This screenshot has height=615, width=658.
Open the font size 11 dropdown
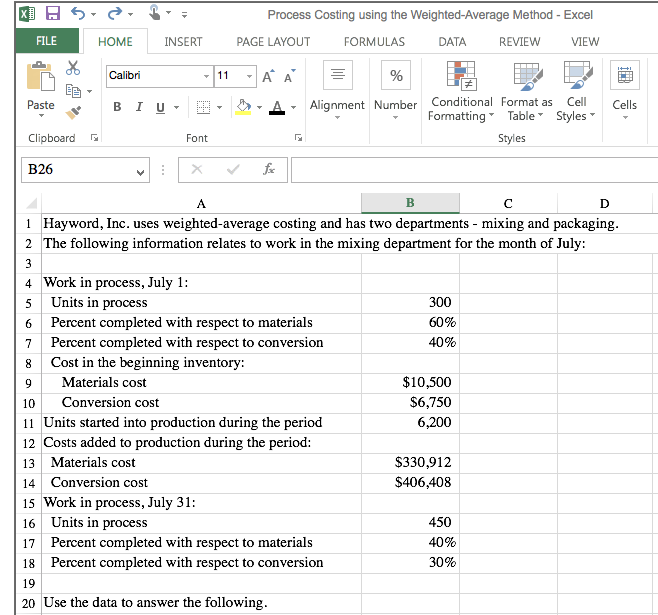point(249,76)
